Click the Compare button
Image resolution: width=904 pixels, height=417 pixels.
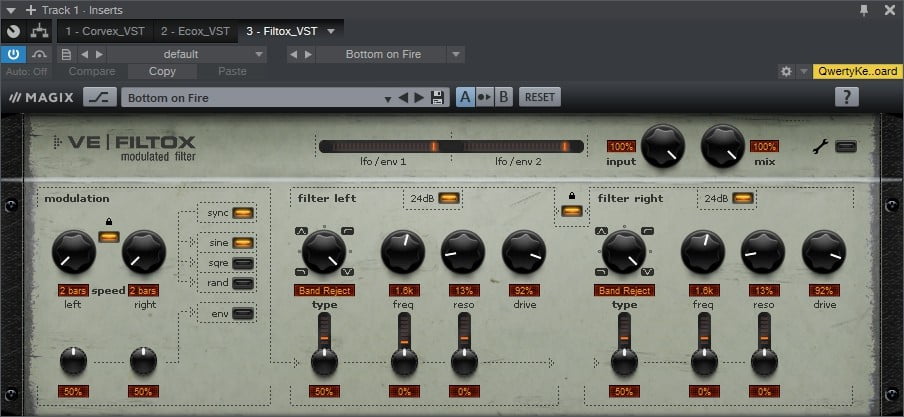(92, 72)
